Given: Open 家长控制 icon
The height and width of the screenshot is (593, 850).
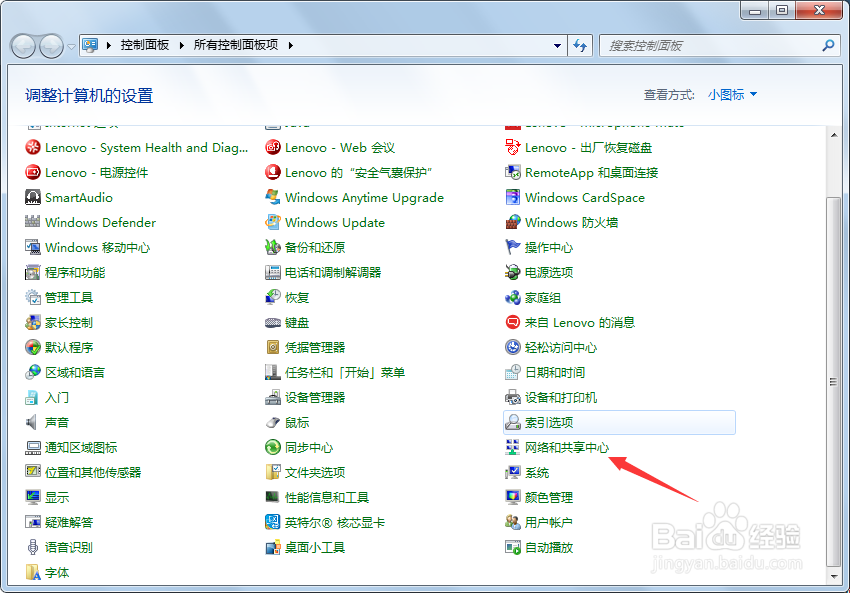Looking at the screenshot, I should [x=33, y=323].
